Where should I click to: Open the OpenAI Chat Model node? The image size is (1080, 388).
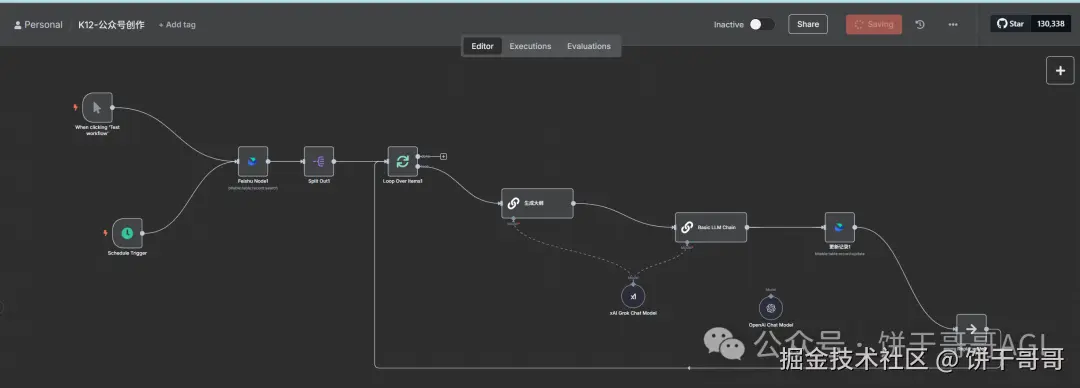pyautogui.click(x=771, y=308)
